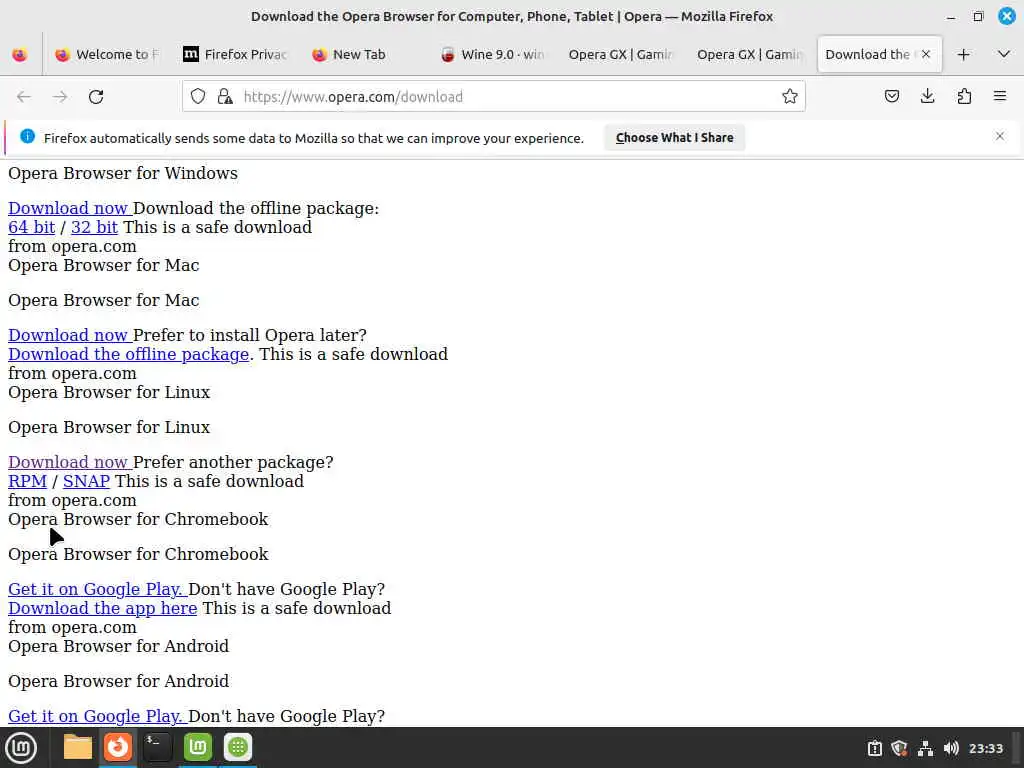The width and height of the screenshot is (1024, 768).
Task: Open Download the app here link
Action: coord(103,608)
